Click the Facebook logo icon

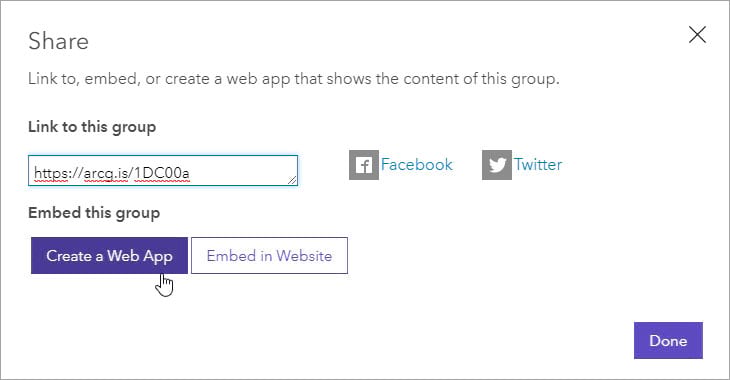point(364,165)
